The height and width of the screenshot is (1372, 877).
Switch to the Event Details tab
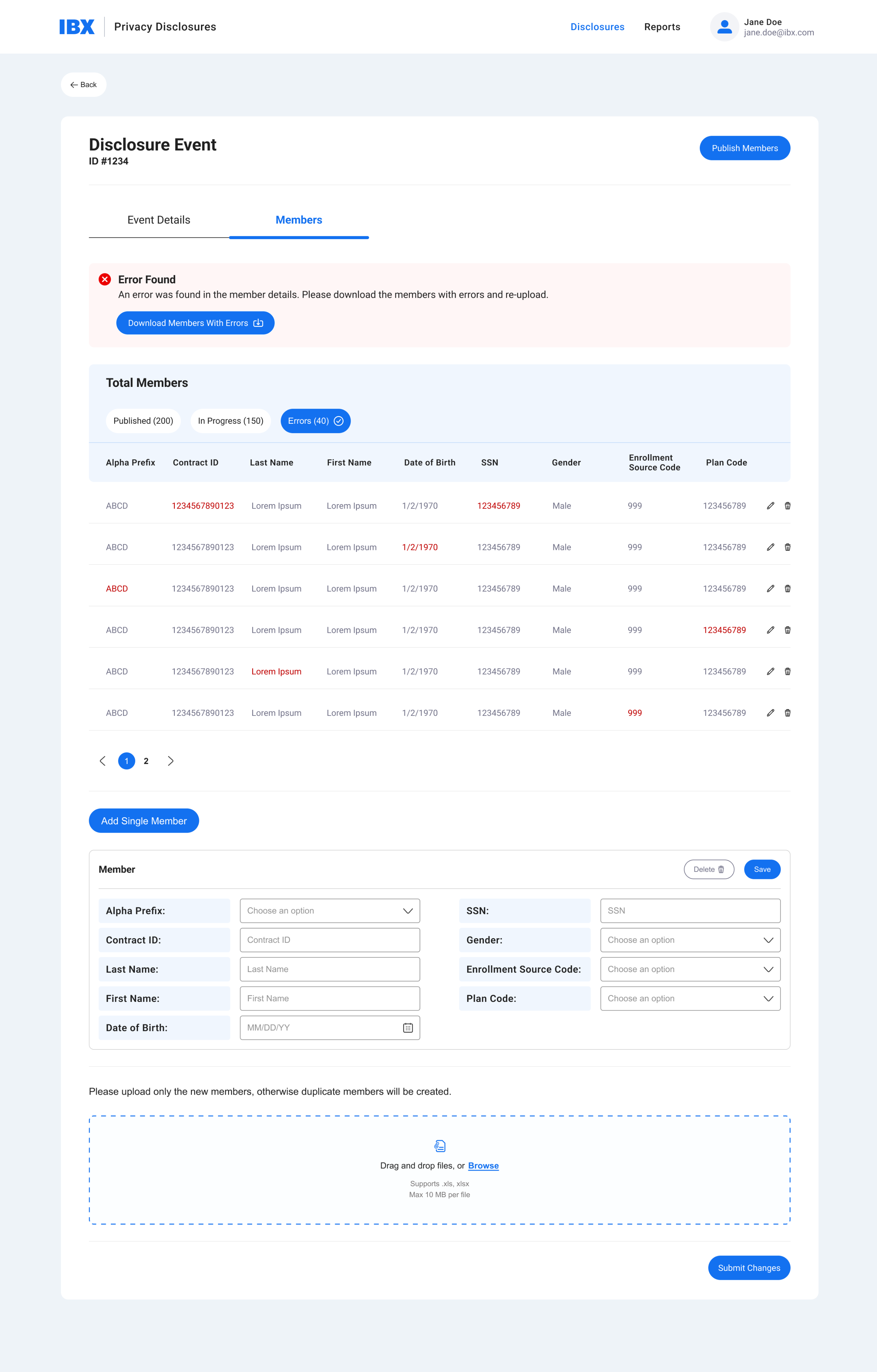click(159, 220)
